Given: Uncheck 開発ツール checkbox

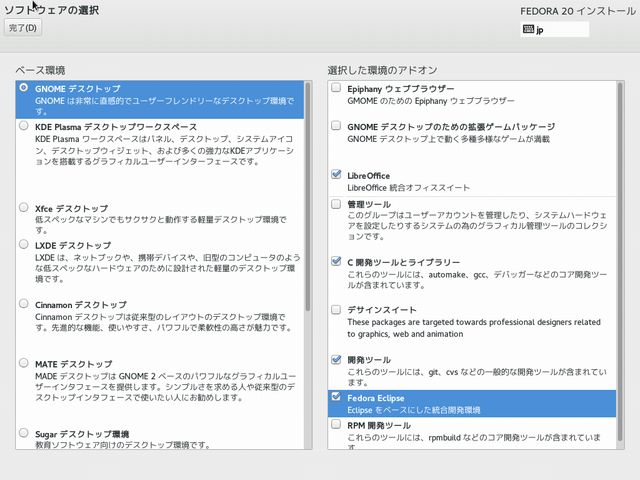Looking at the screenshot, I should [x=336, y=359].
